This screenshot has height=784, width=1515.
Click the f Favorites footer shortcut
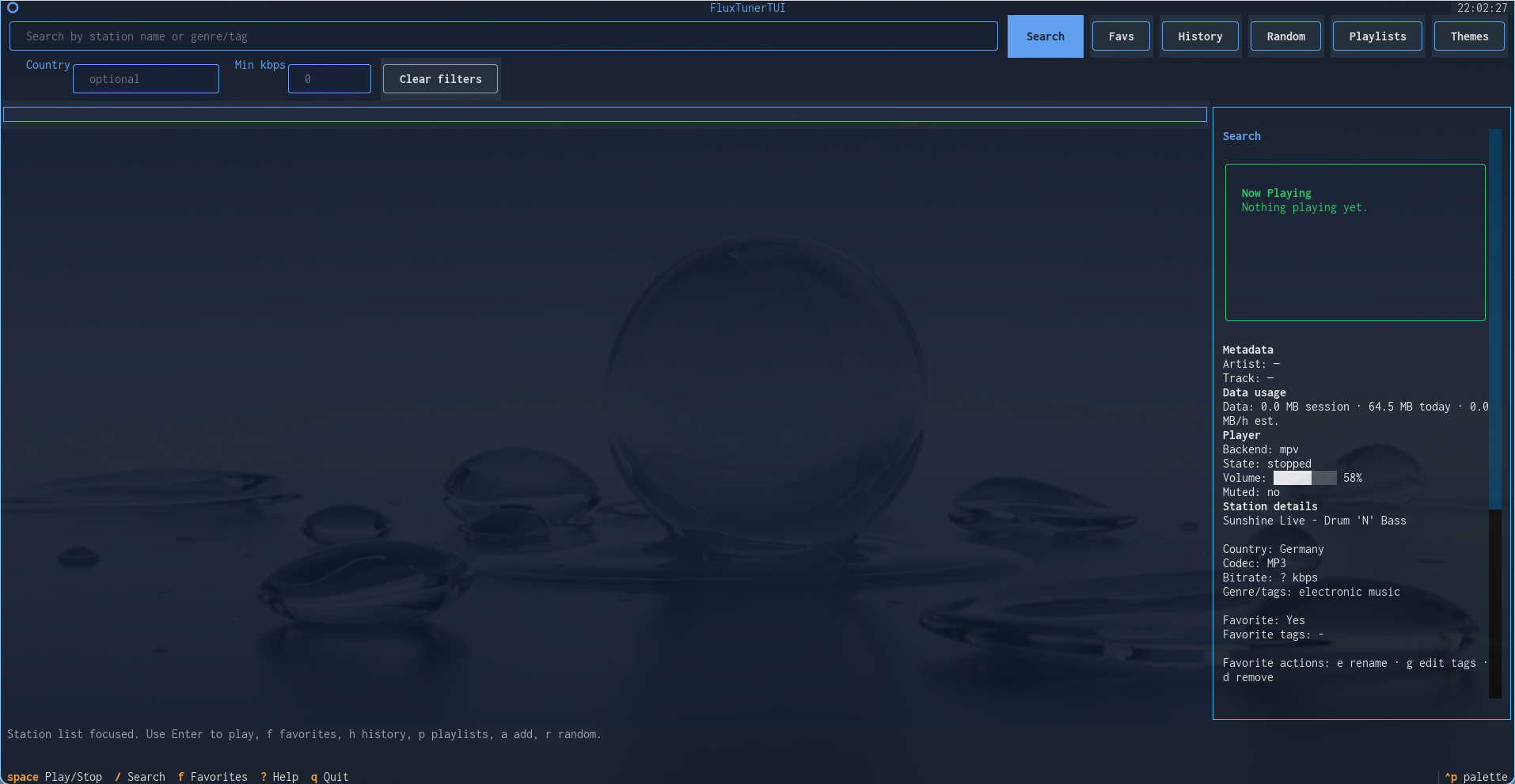click(213, 777)
